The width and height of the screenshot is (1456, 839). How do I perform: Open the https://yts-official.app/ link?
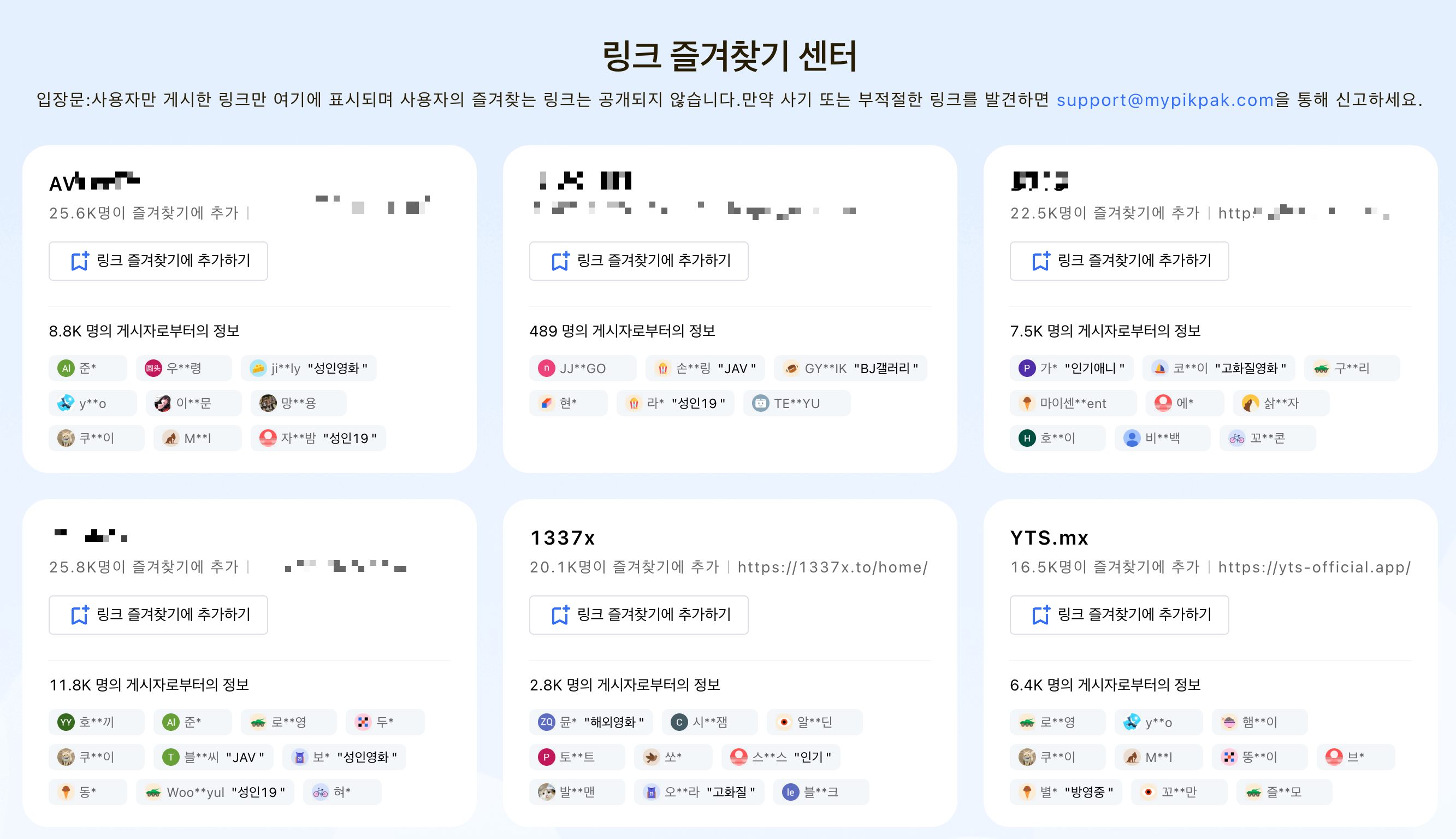click(x=1315, y=567)
